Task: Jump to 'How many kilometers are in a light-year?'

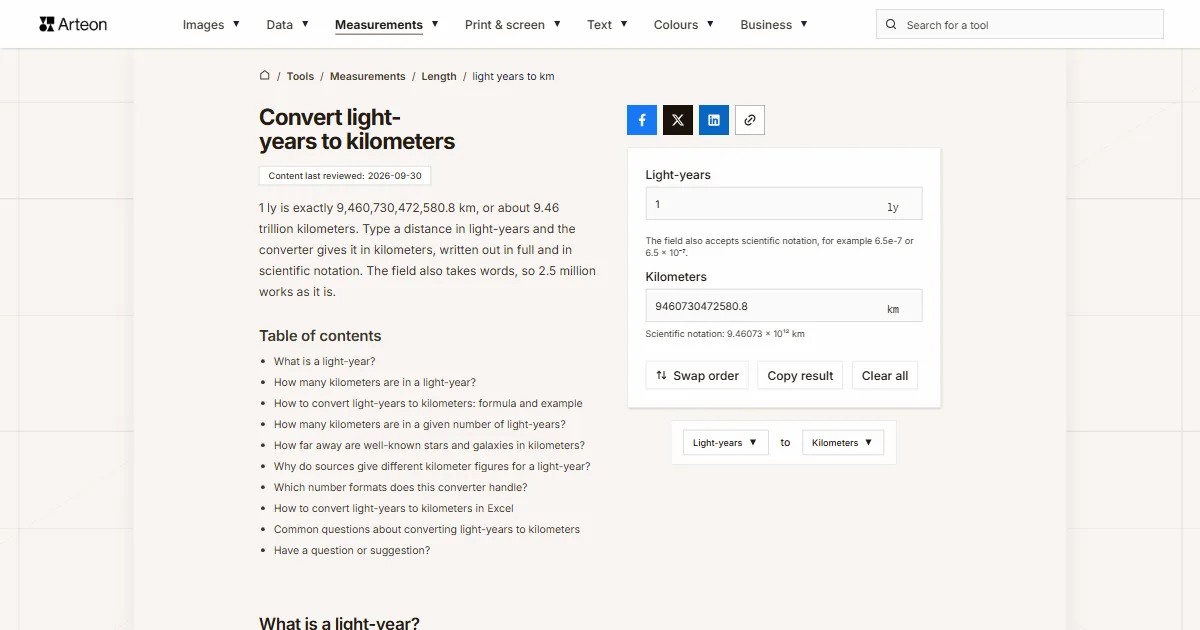Action: point(375,382)
